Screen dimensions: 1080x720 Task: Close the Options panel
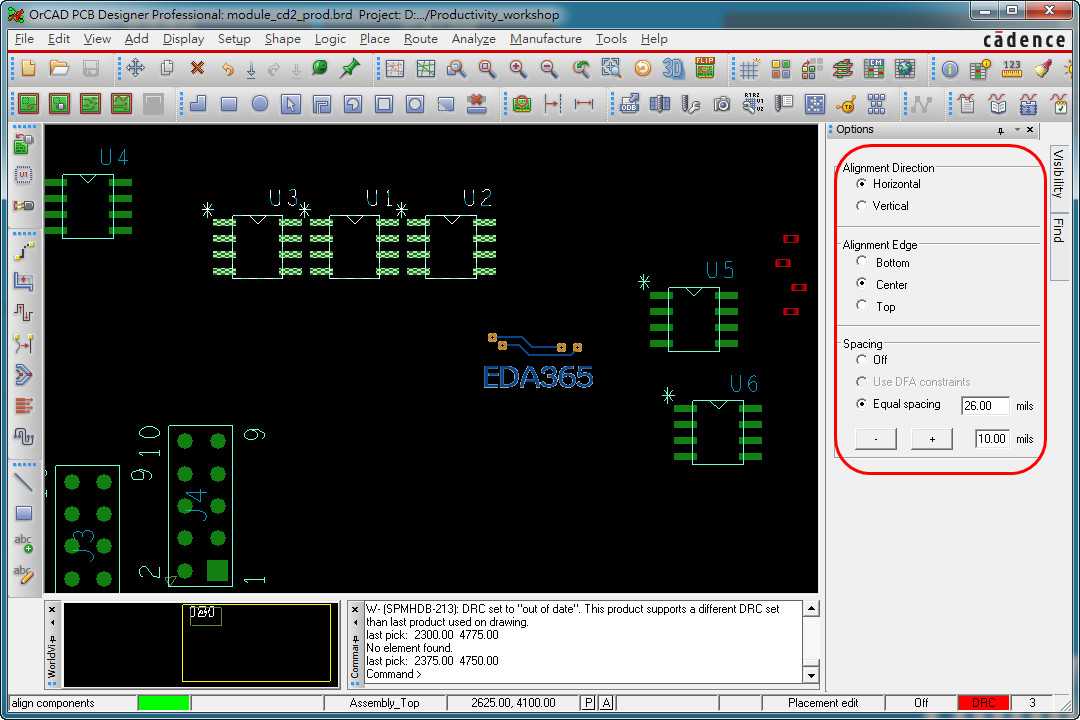1030,130
